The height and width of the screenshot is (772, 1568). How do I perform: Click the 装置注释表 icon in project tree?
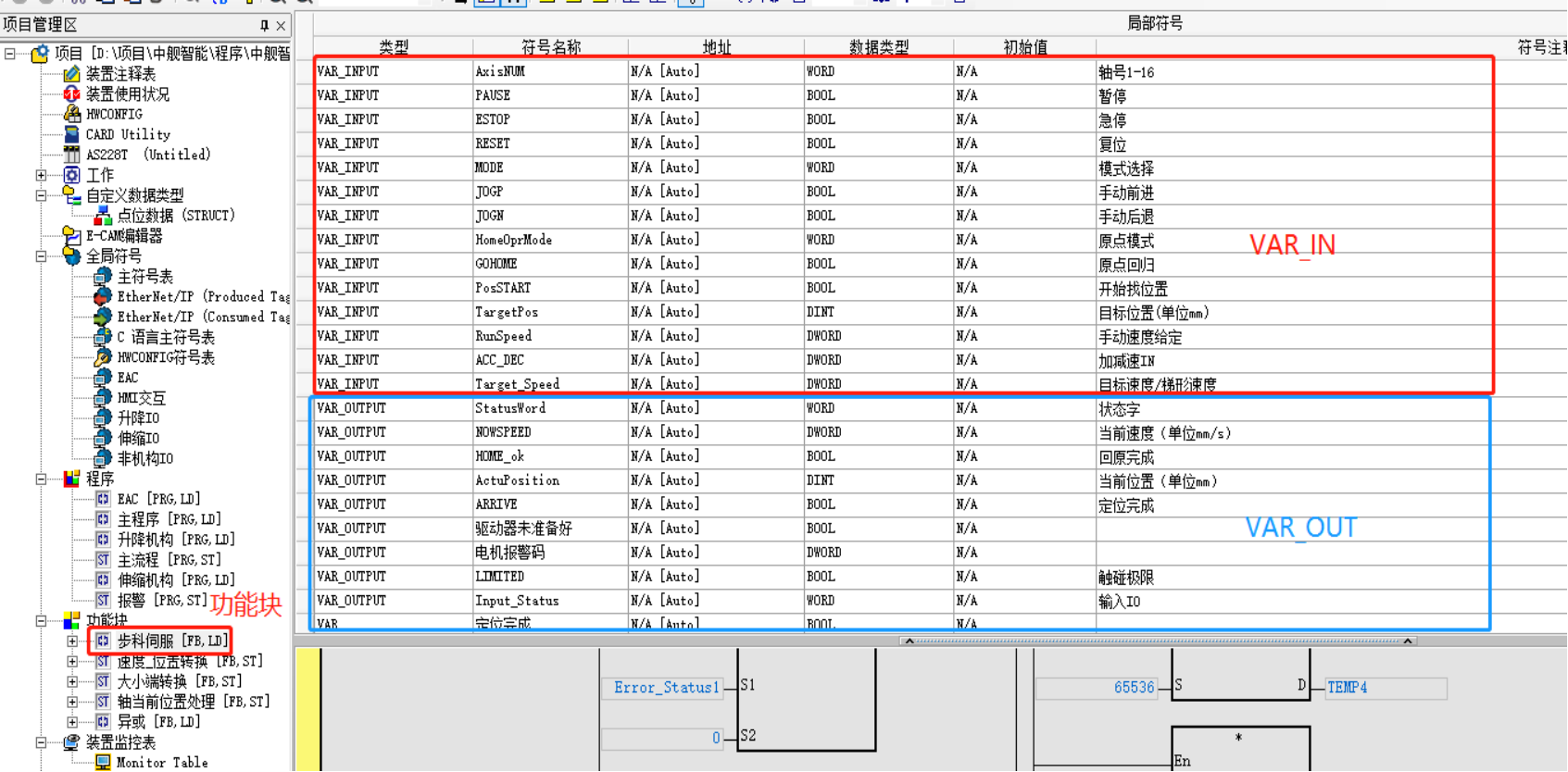pos(71,74)
